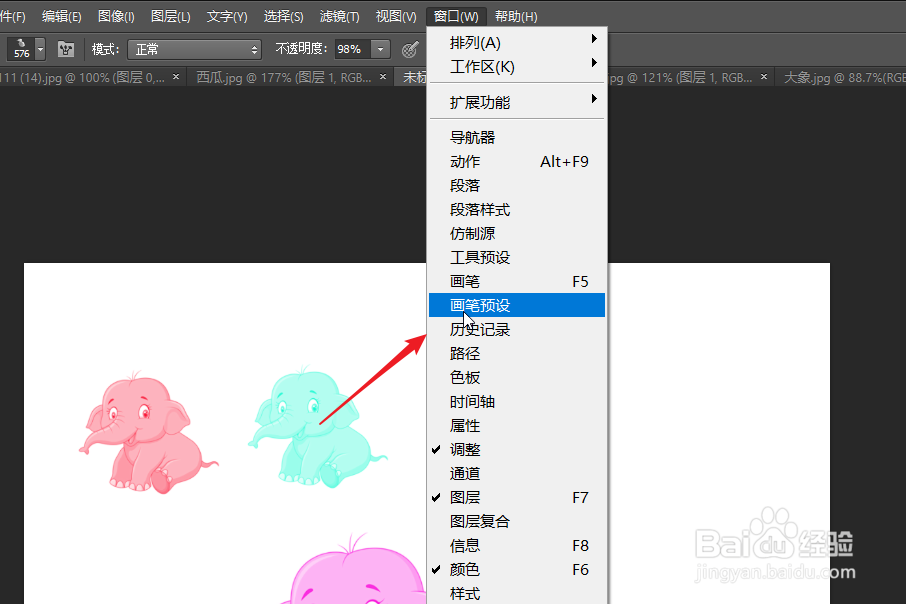
Task: Open the 视图(V) menu
Action: pos(396,16)
